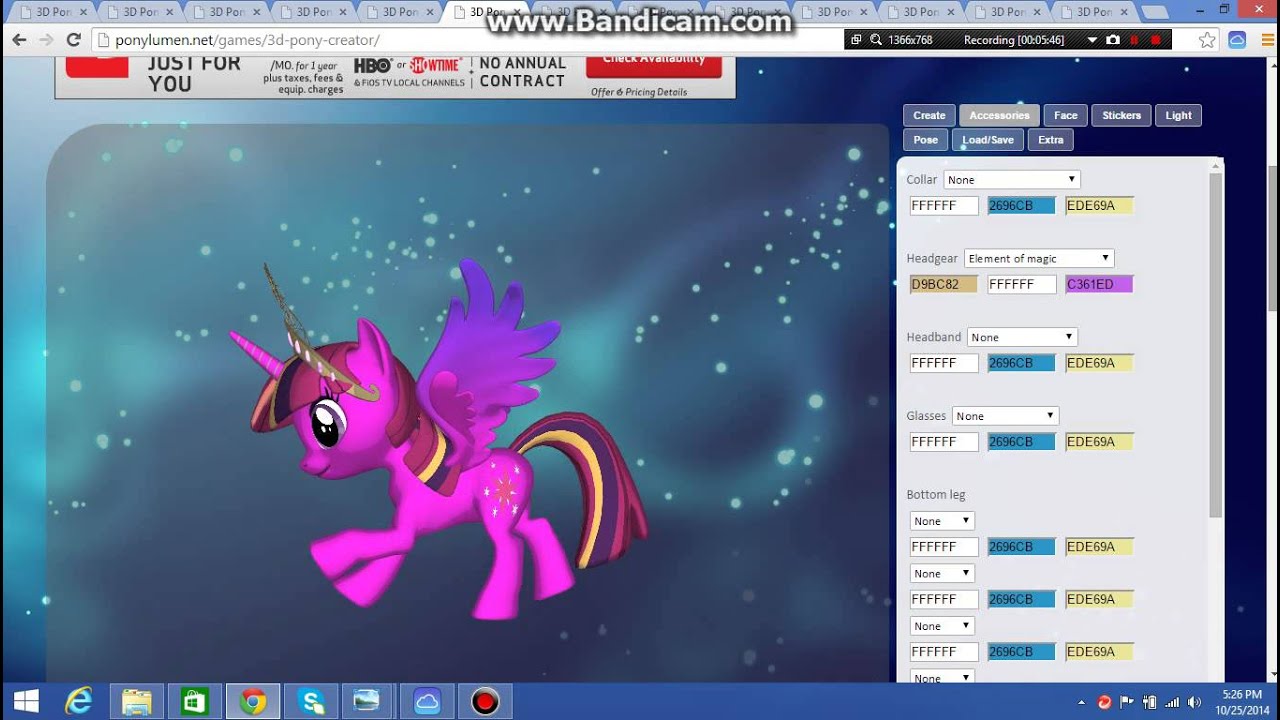
Task: Open the Stickers tab
Action: click(1122, 115)
